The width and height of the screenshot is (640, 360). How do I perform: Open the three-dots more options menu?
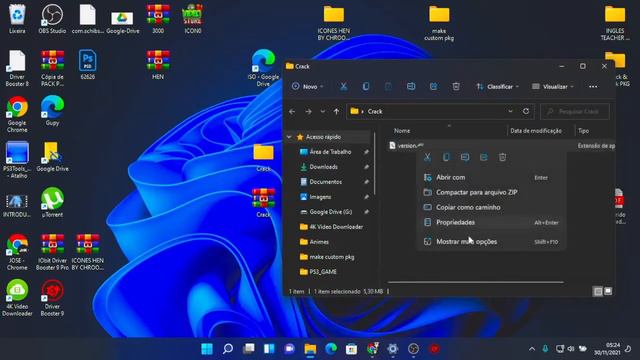(593, 87)
